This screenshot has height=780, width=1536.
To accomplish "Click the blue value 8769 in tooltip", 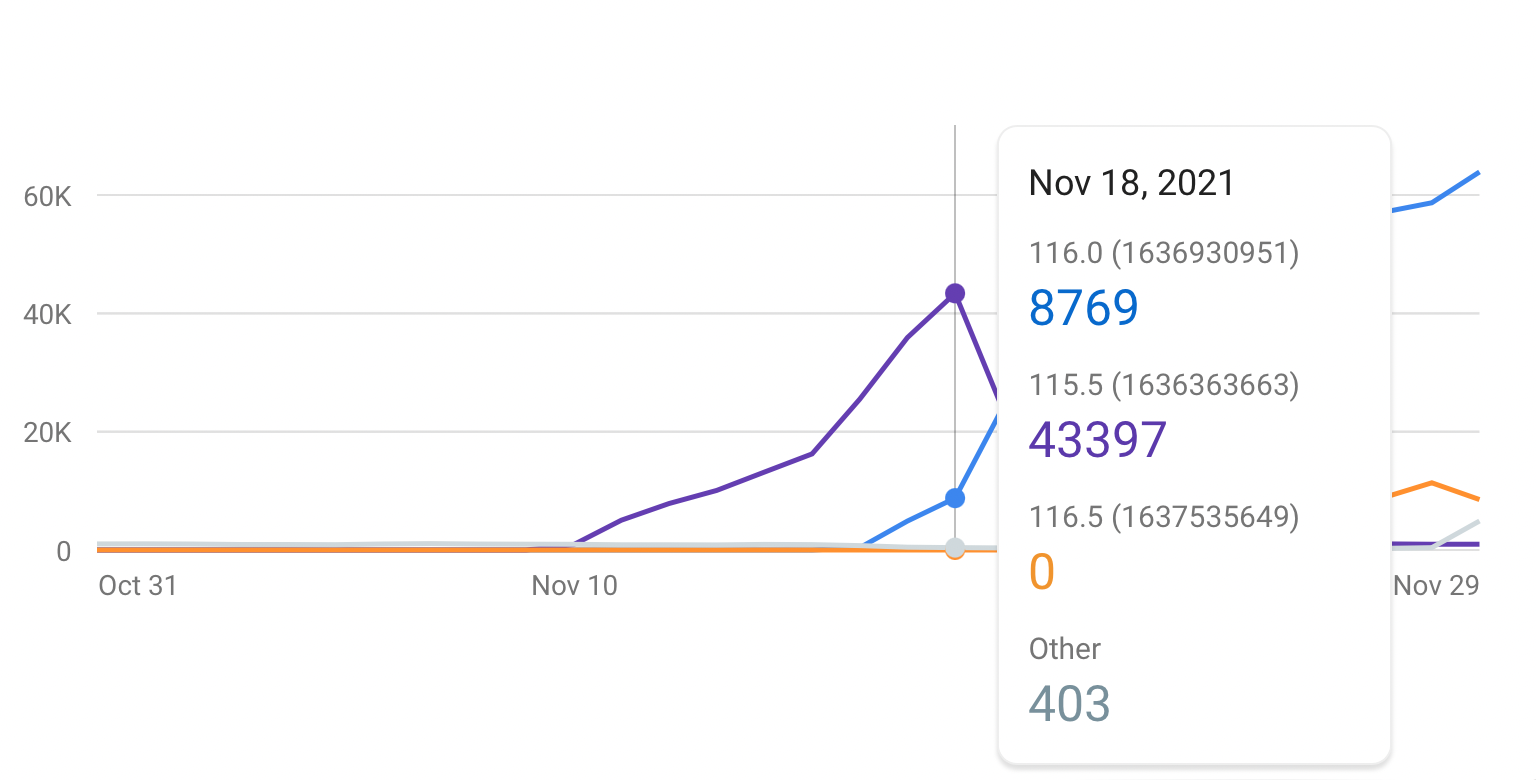I will click(1084, 309).
